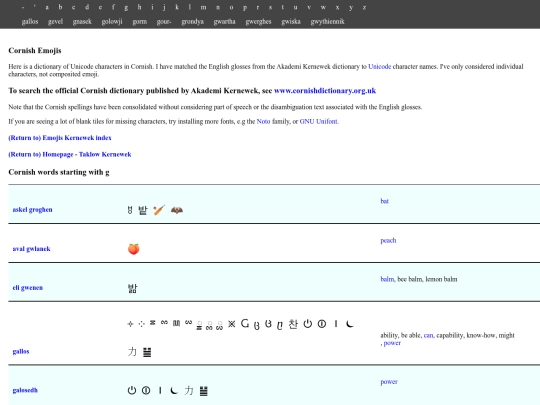The image size is (540, 405).
Task: Open the aval gwlanek word entry
Action: point(31,249)
